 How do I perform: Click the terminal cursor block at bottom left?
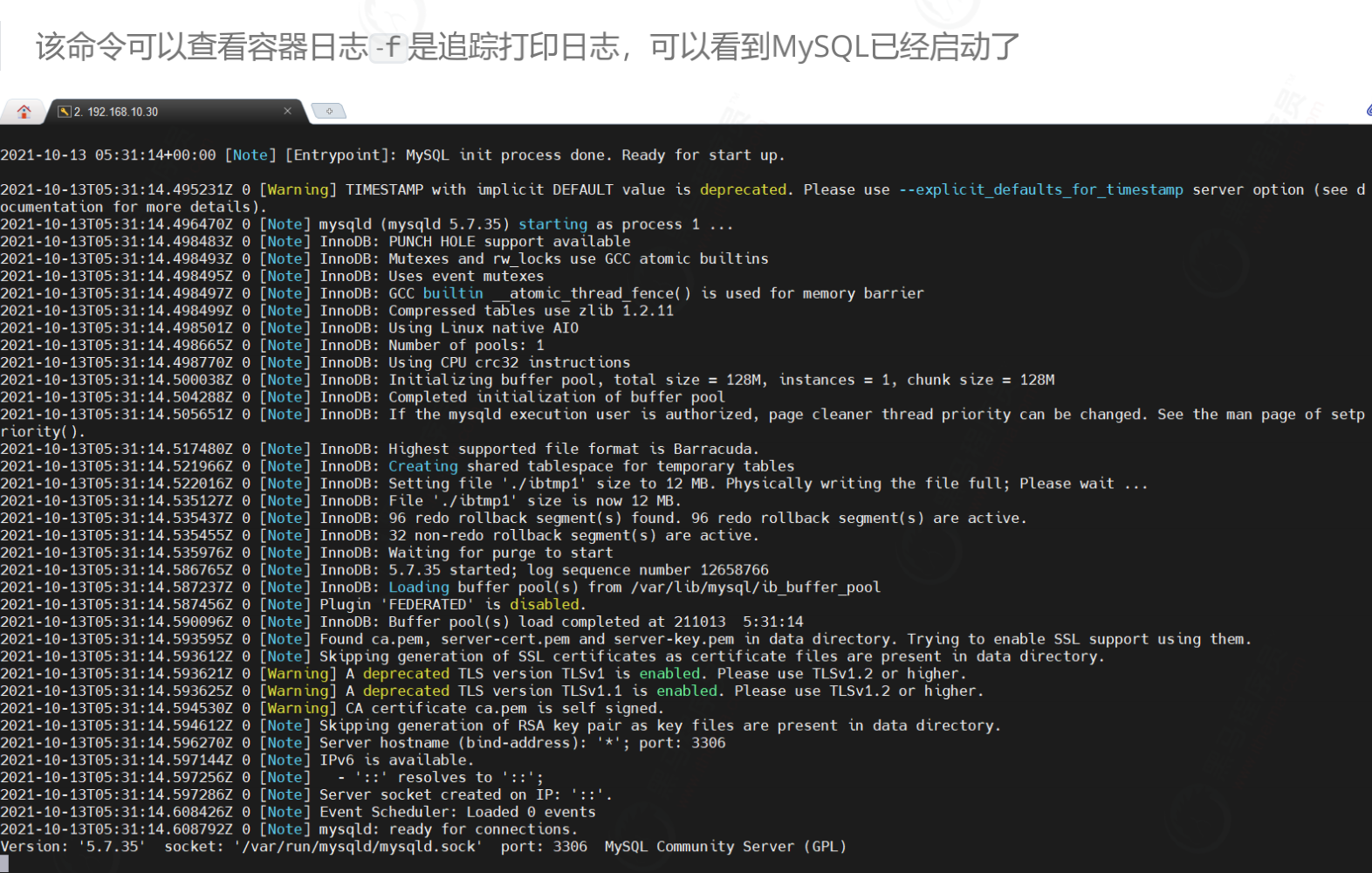(x=4, y=864)
